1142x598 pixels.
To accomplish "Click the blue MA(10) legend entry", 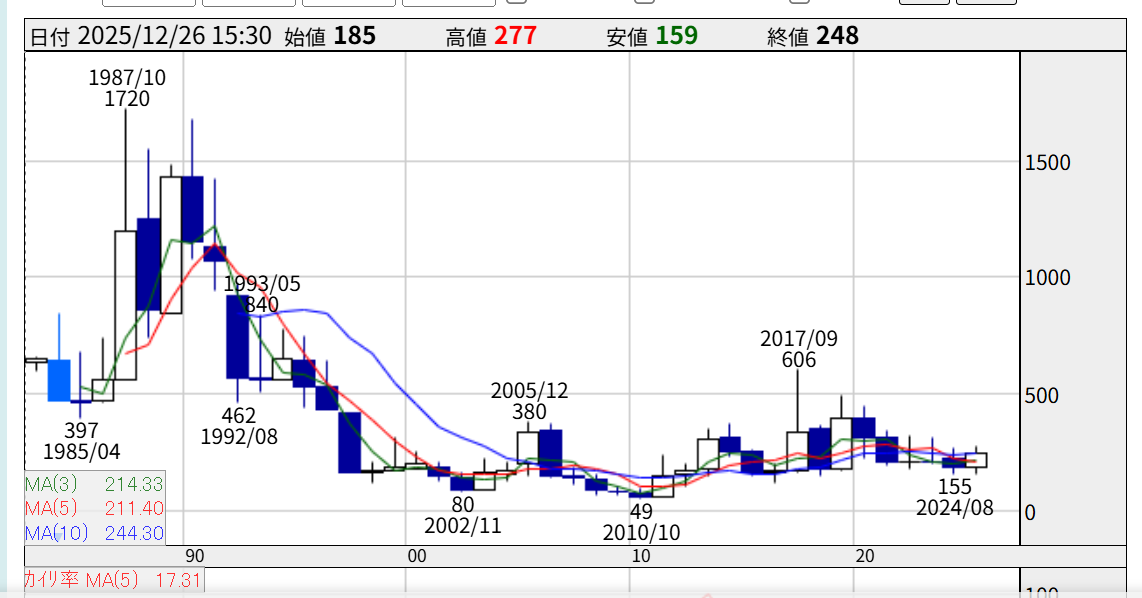I will point(94,533).
